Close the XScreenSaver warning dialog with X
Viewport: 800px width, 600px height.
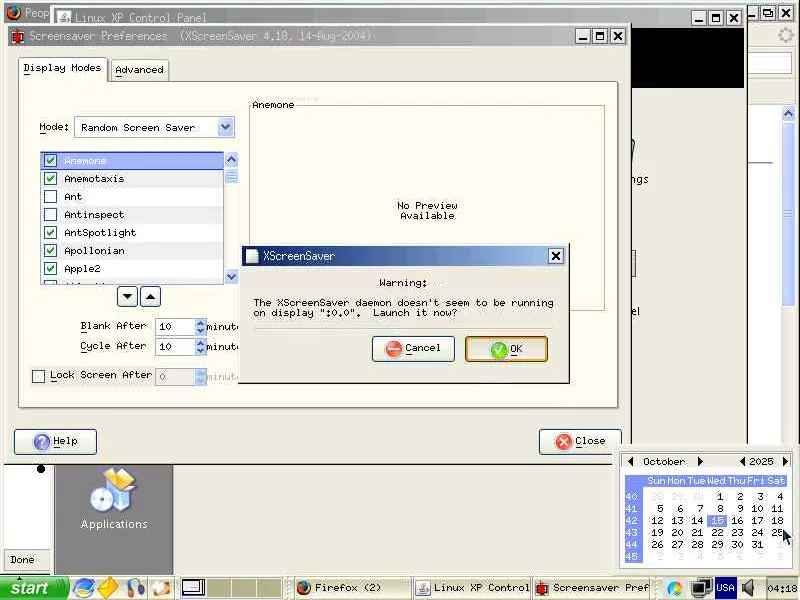tap(556, 256)
